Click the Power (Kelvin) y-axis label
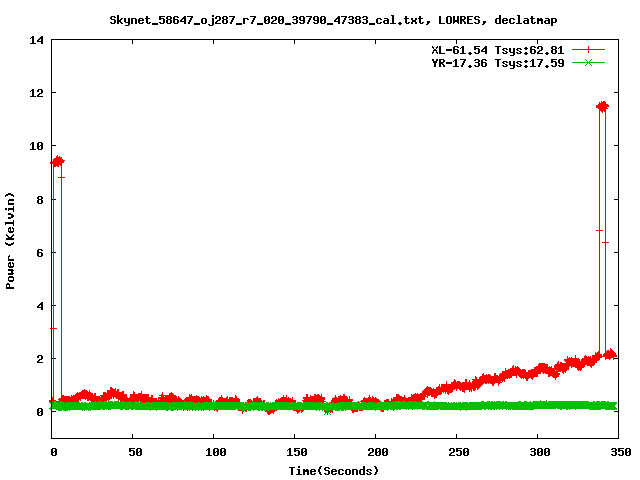This screenshot has width=640, height=480. point(10,241)
